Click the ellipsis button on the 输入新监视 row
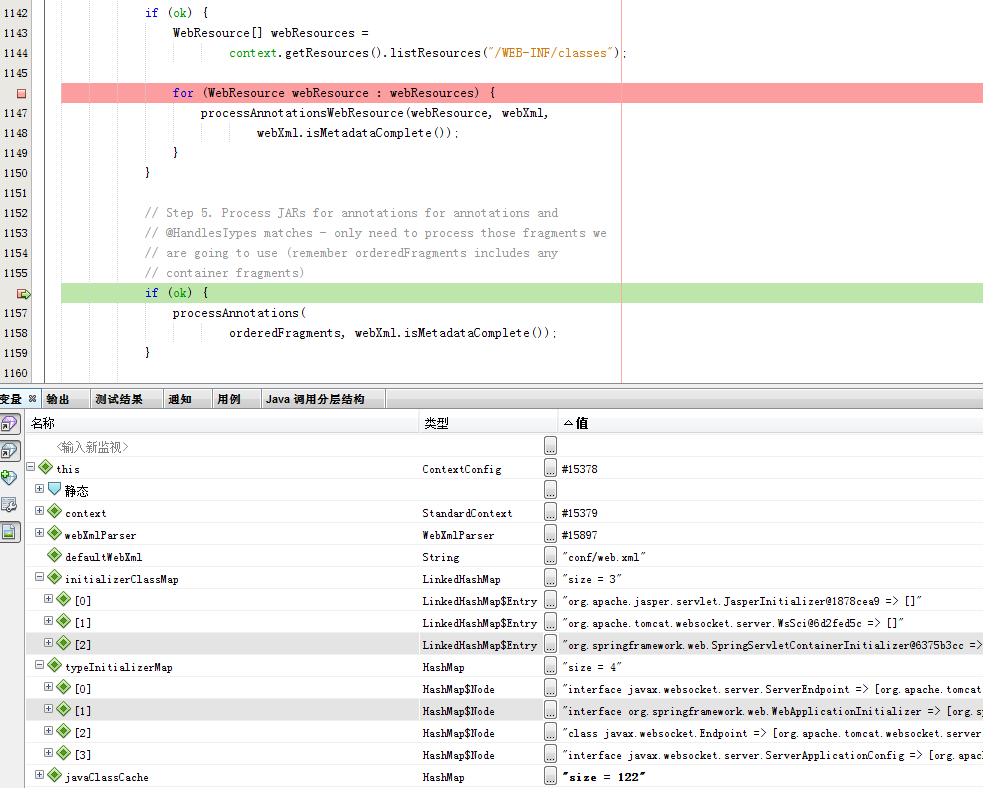This screenshot has height=788, width=983. tap(550, 446)
